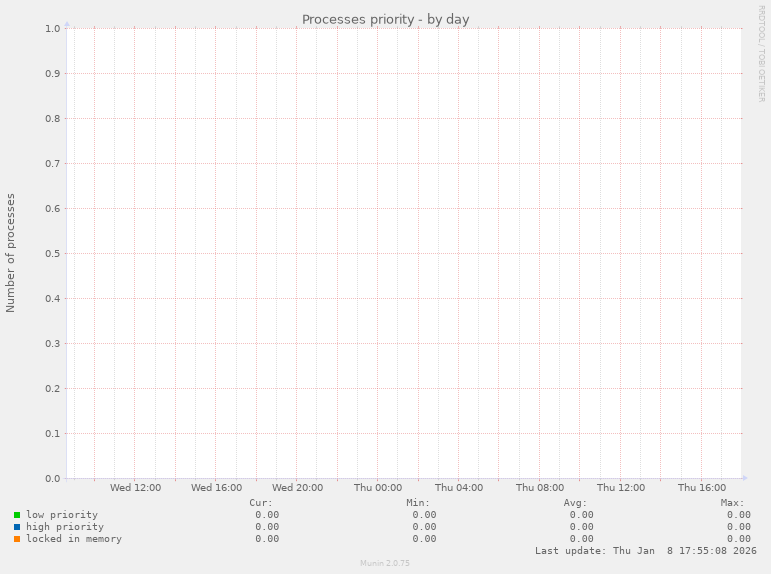Click the orange locked in memory swatch
771x574 pixels.
tap(17, 539)
